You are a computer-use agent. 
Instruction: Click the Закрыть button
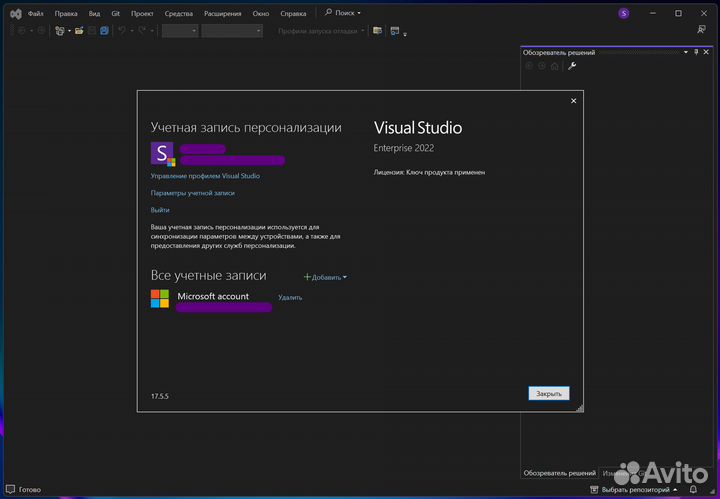549,393
